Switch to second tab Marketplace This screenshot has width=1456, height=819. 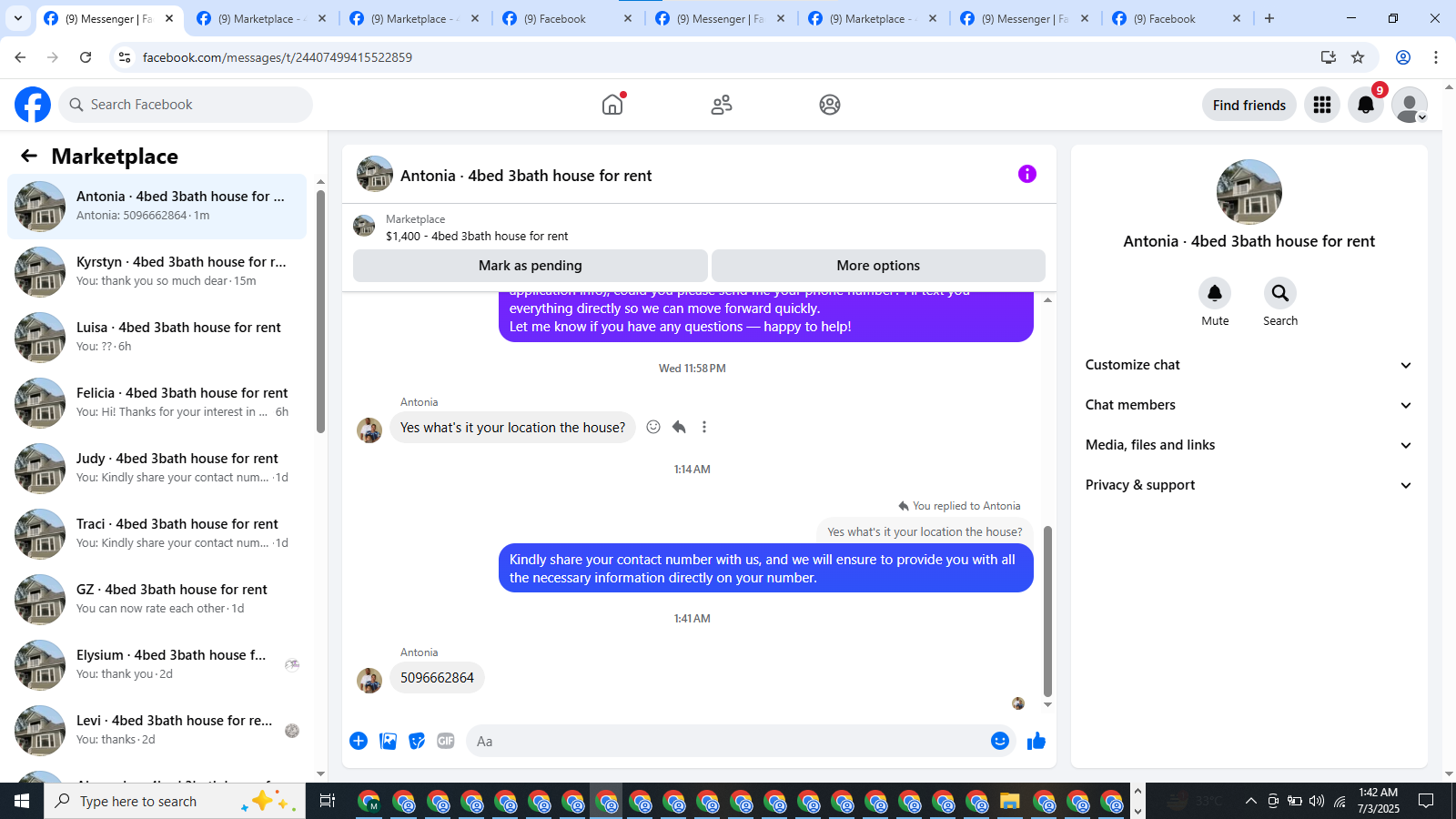[262, 18]
